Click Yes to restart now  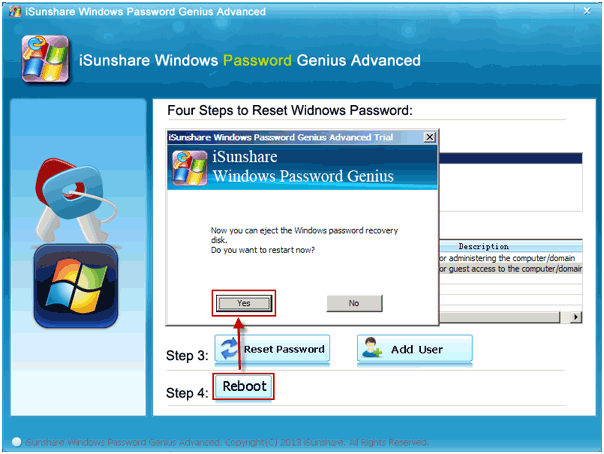[244, 303]
